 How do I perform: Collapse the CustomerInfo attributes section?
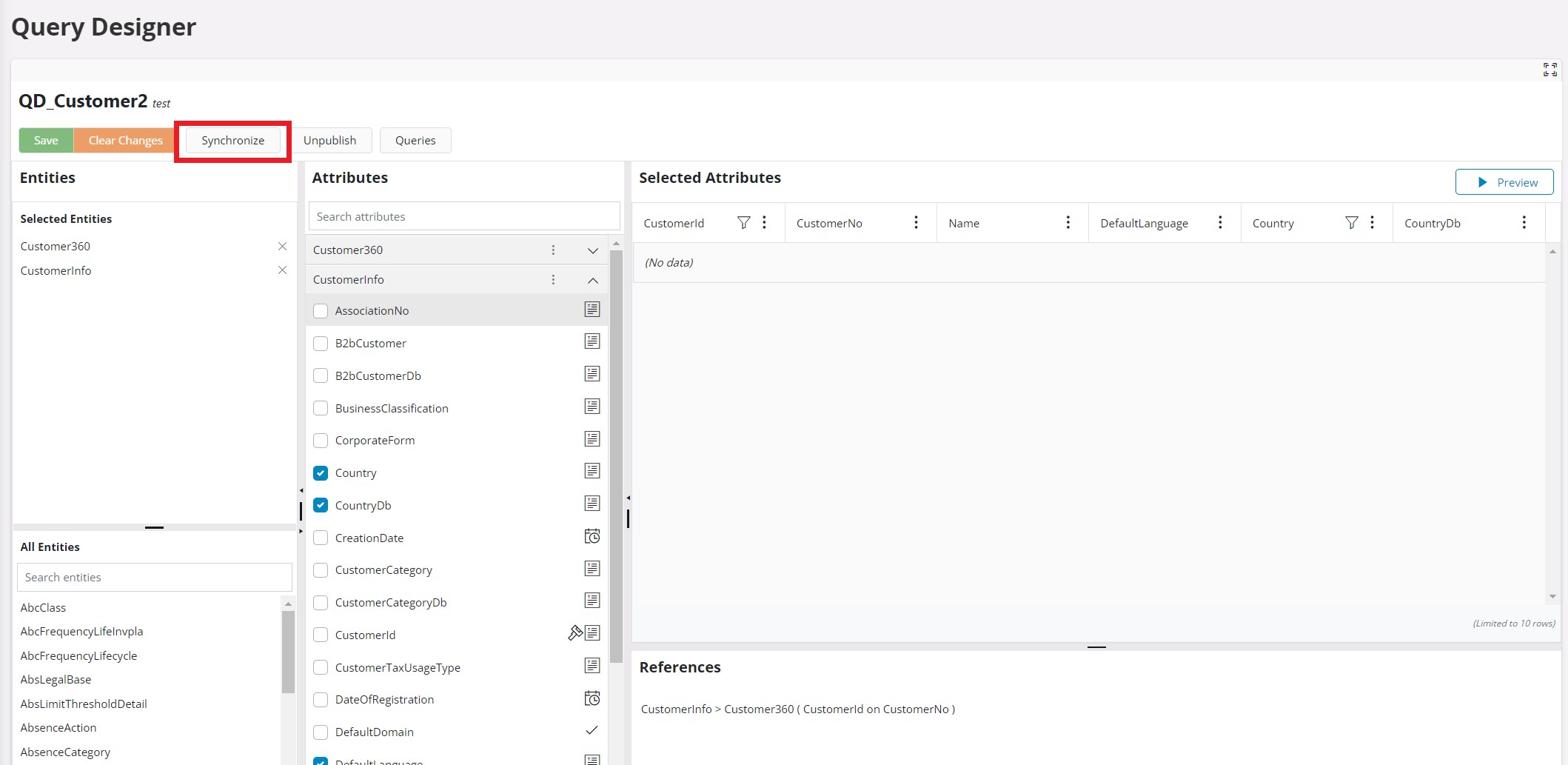click(592, 281)
